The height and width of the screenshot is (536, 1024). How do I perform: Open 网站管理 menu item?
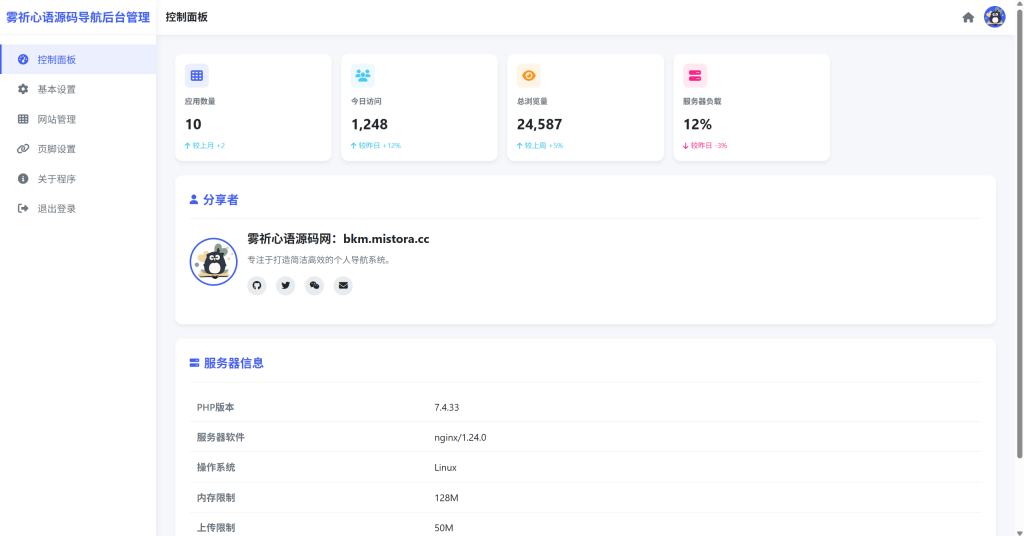[x=78, y=119]
